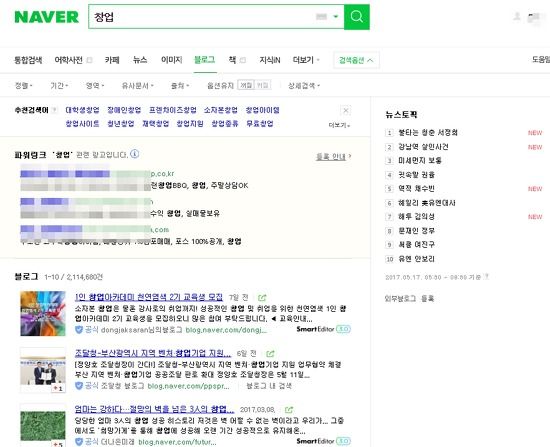This screenshot has height=447, width=550.
Task: Select the 블로그 tab
Action: [x=205, y=60]
